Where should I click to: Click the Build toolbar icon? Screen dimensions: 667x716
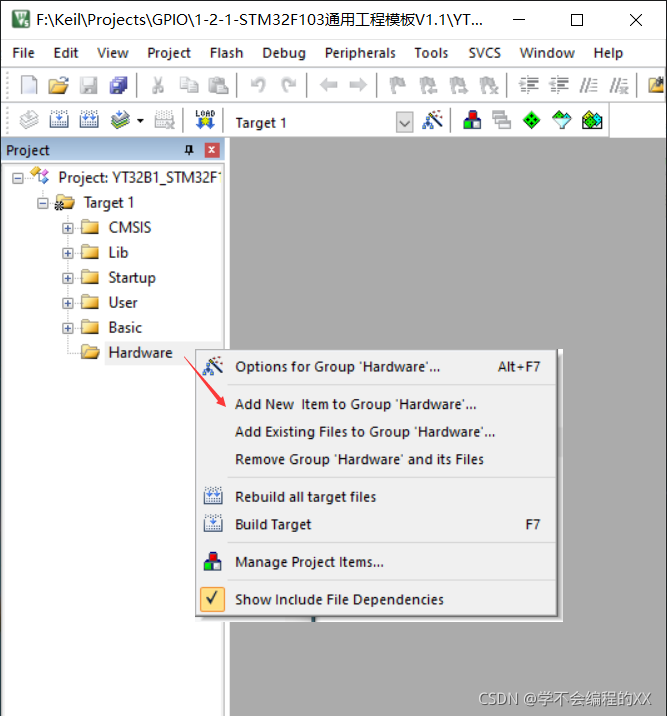pos(59,121)
